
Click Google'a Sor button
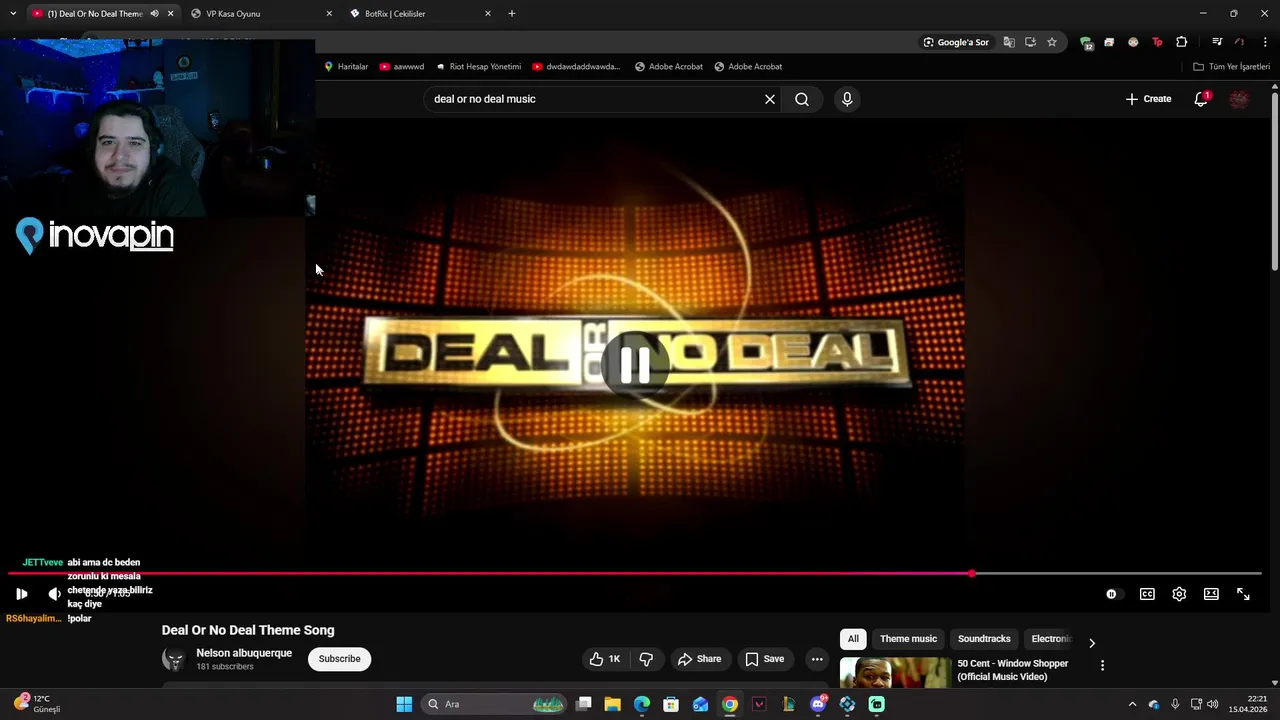(x=956, y=42)
